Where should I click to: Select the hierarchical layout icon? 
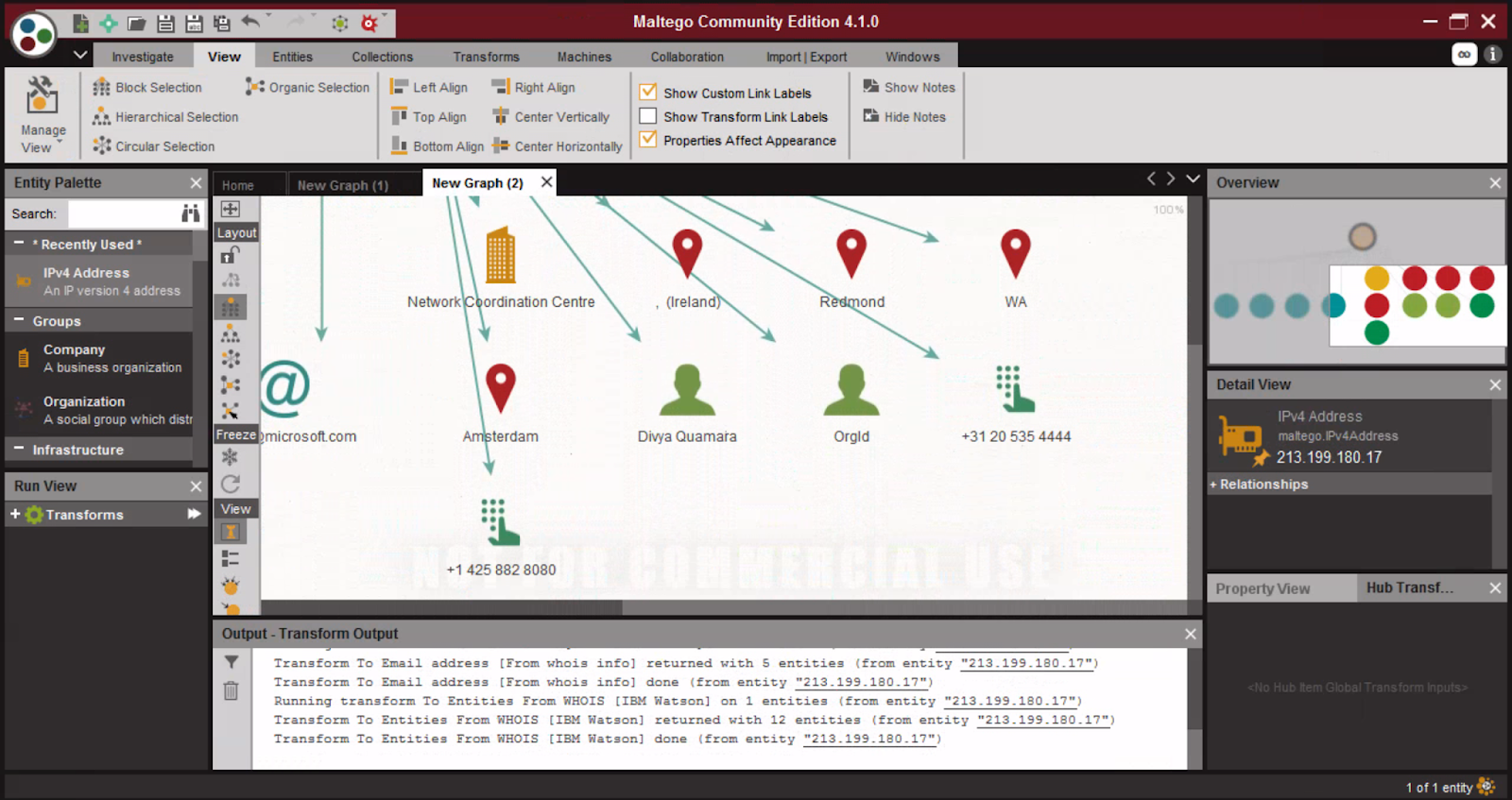pyautogui.click(x=230, y=332)
